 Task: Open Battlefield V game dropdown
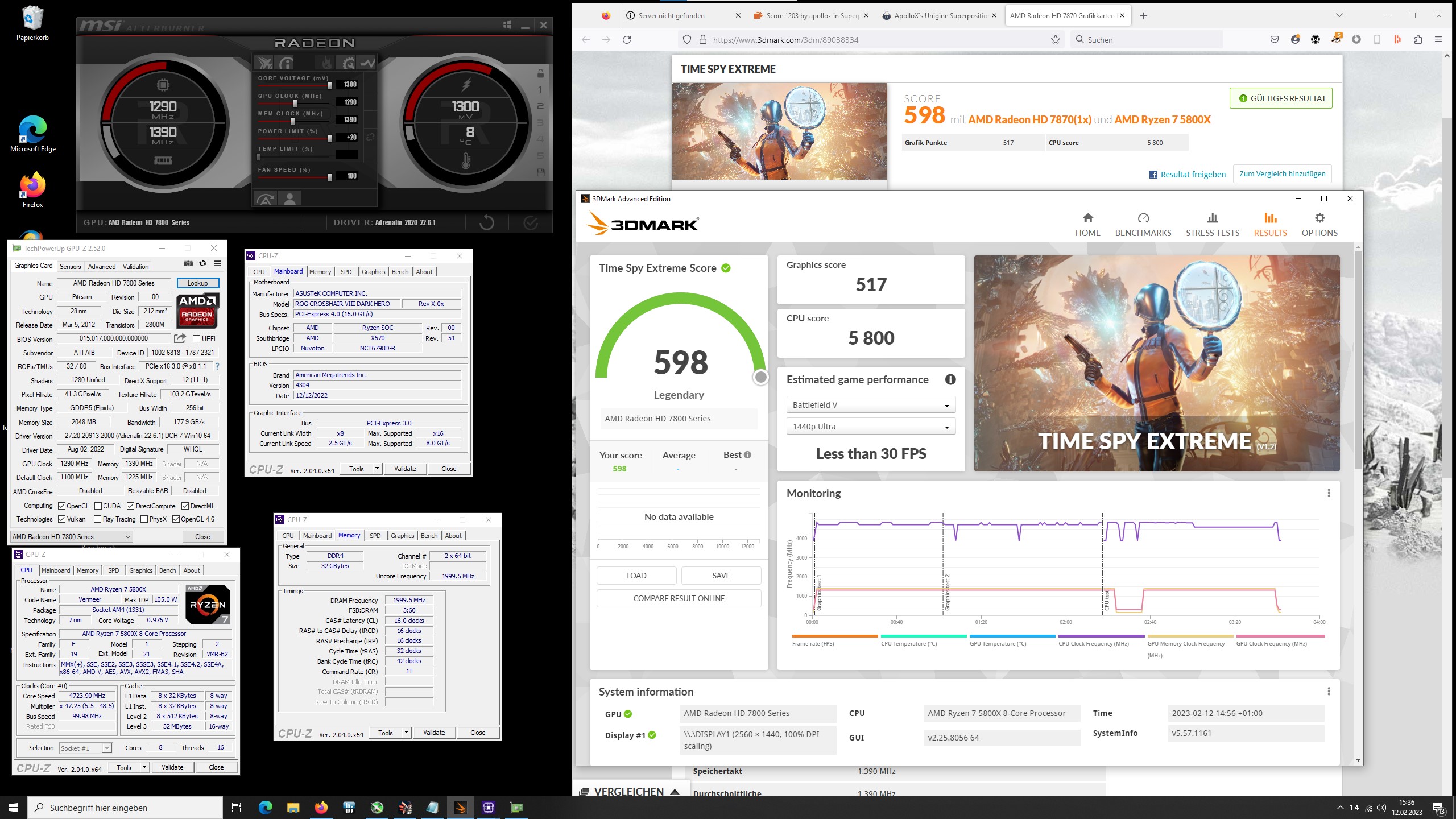pos(871,405)
